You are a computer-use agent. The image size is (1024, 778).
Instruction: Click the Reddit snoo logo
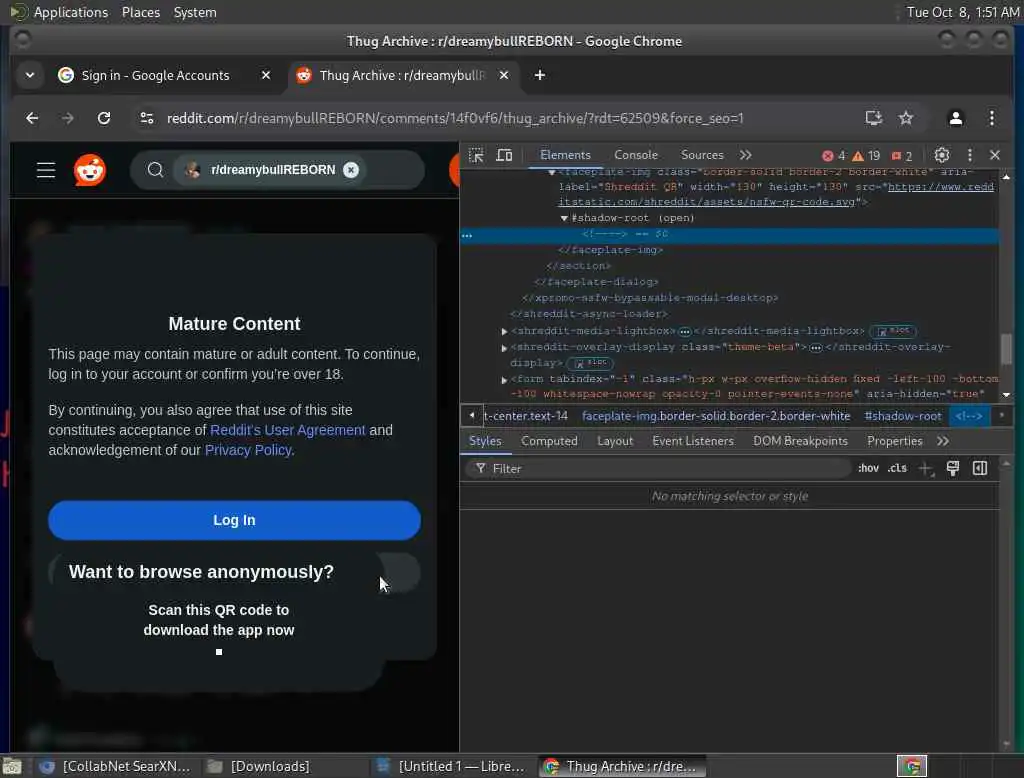(x=89, y=170)
